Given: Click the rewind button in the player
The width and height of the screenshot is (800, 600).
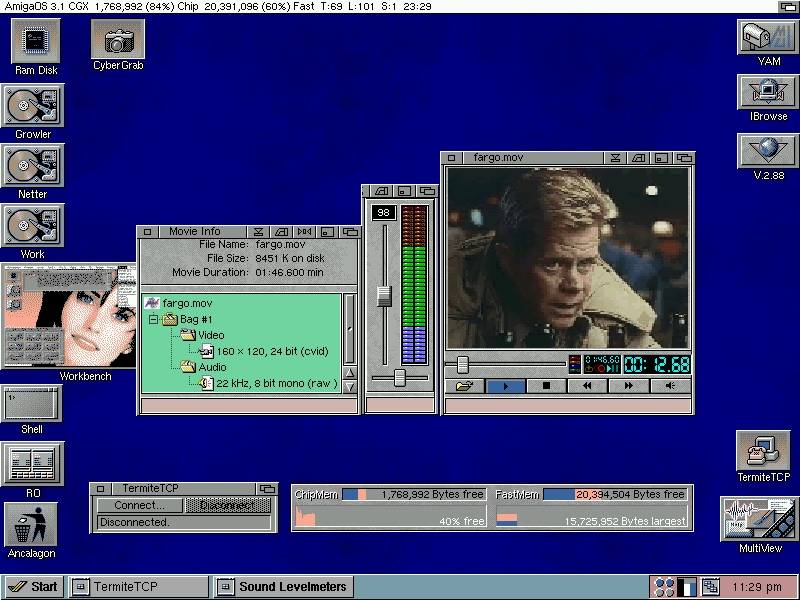Looking at the screenshot, I should coord(587,385).
